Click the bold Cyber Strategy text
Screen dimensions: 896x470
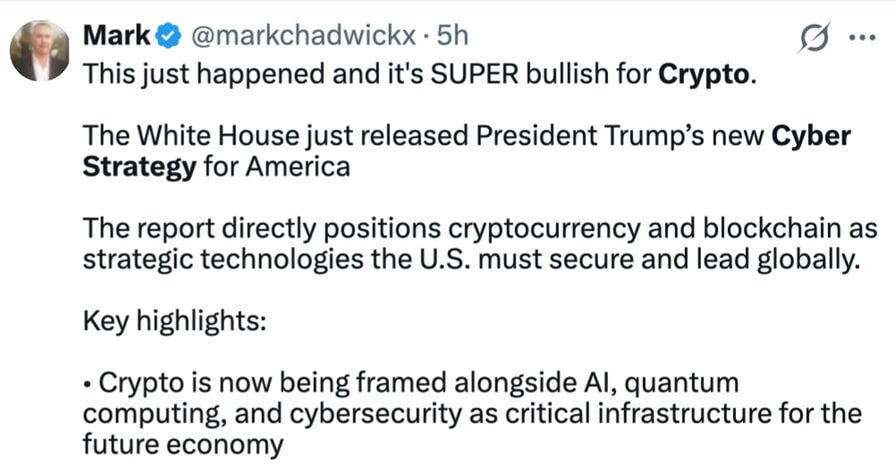point(139,165)
